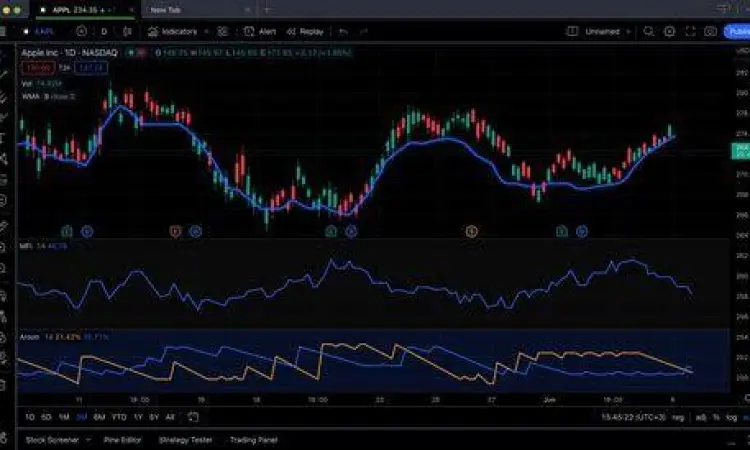The width and height of the screenshot is (750, 450).
Task: Select the trend line drawing tool
Action: click(4, 75)
